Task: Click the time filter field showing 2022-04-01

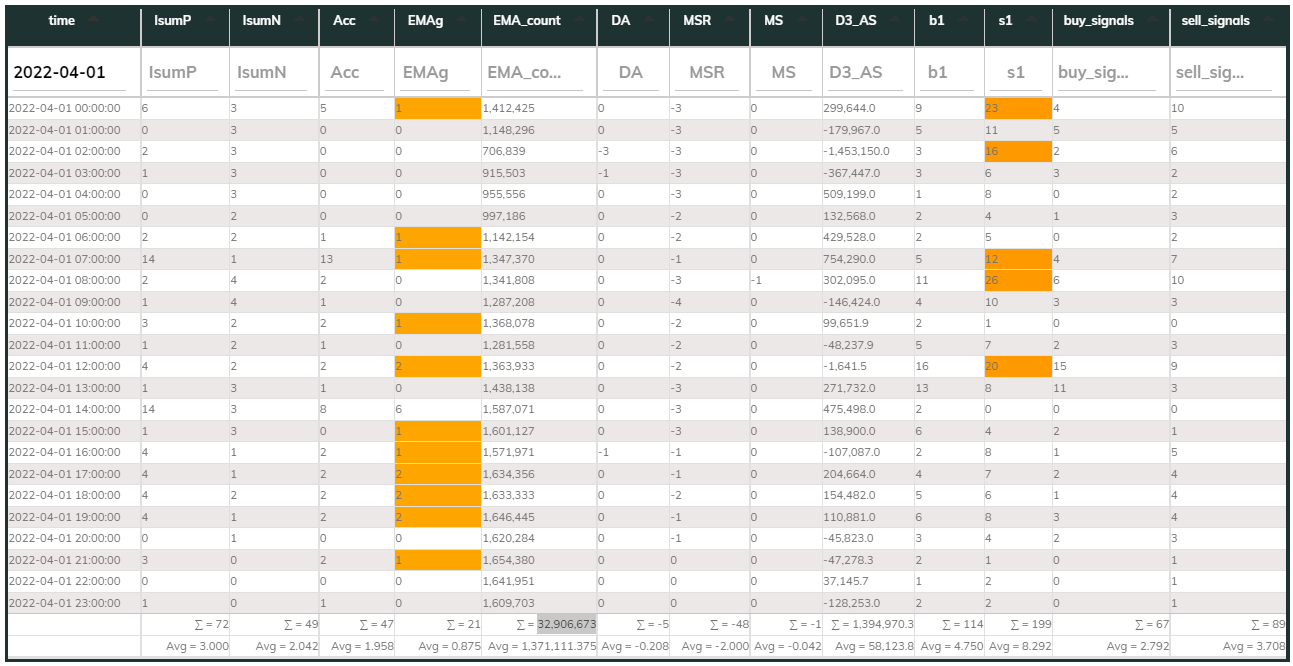Action: pos(73,72)
